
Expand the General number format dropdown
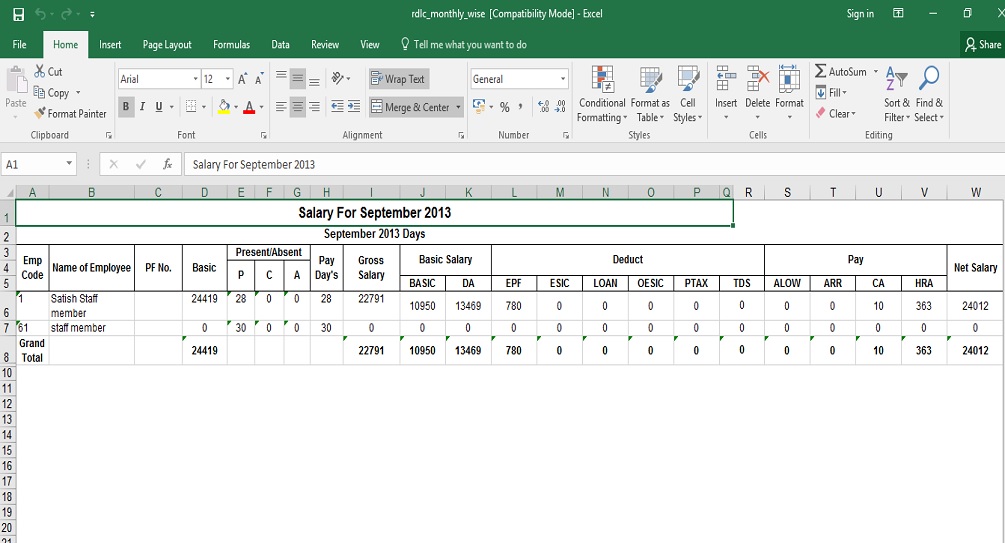pyautogui.click(x=563, y=79)
